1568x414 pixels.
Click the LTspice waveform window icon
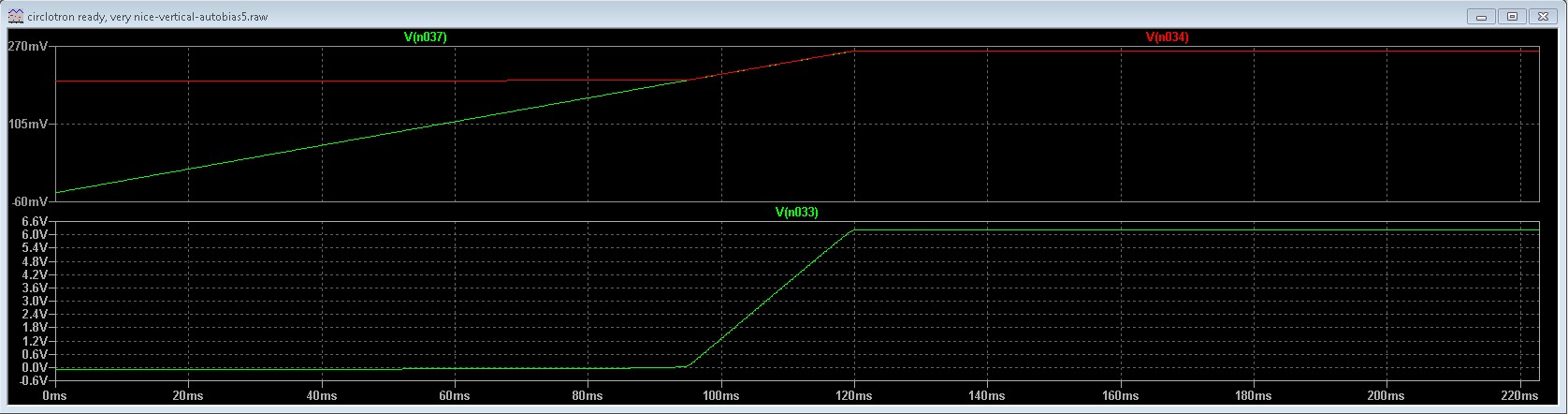[x=15, y=16]
